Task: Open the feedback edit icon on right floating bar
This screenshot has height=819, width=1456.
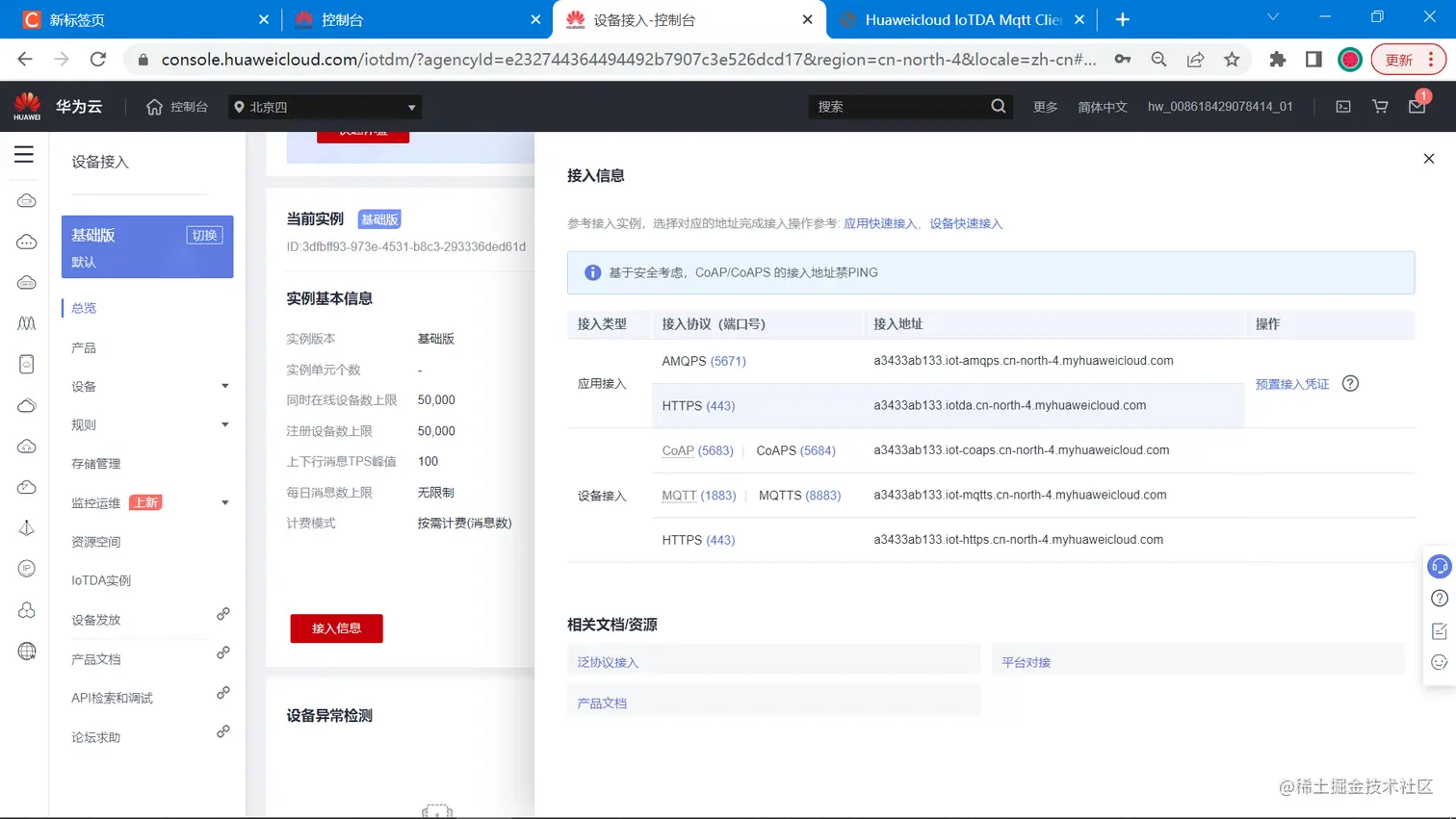Action: tap(1440, 631)
